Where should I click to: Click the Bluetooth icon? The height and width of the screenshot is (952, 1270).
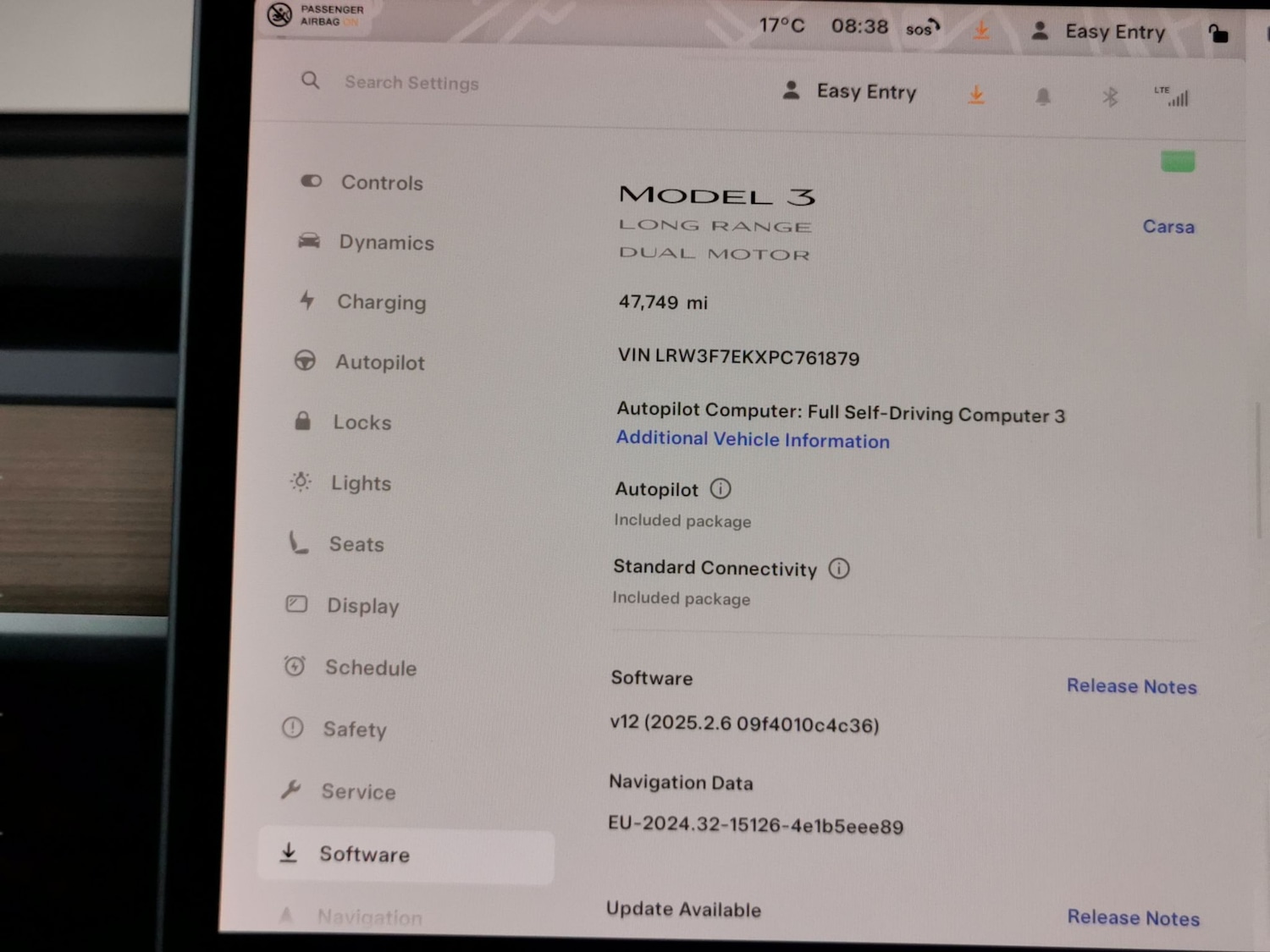[x=1110, y=97]
